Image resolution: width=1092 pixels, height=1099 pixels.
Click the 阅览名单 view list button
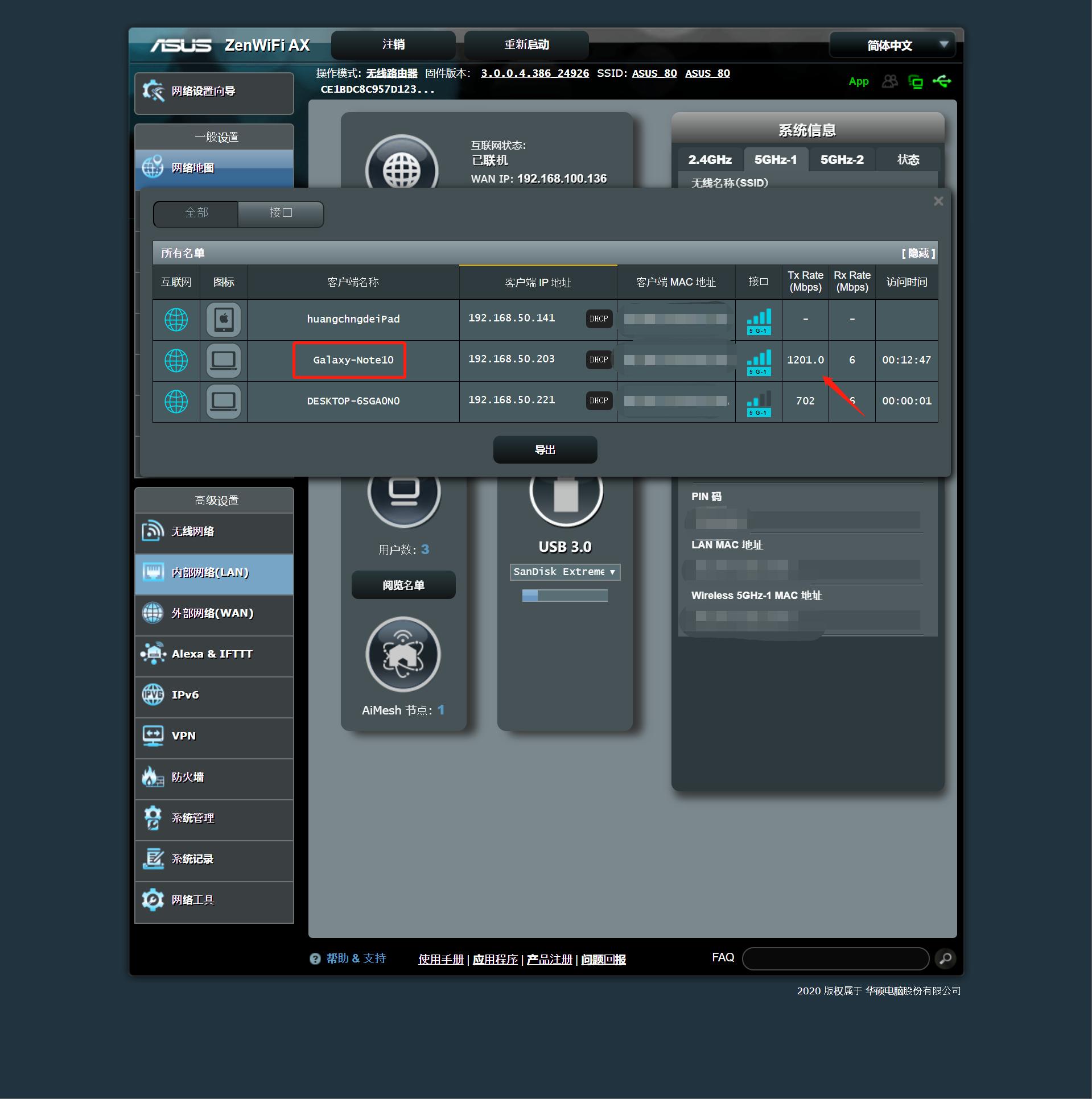tap(403, 585)
